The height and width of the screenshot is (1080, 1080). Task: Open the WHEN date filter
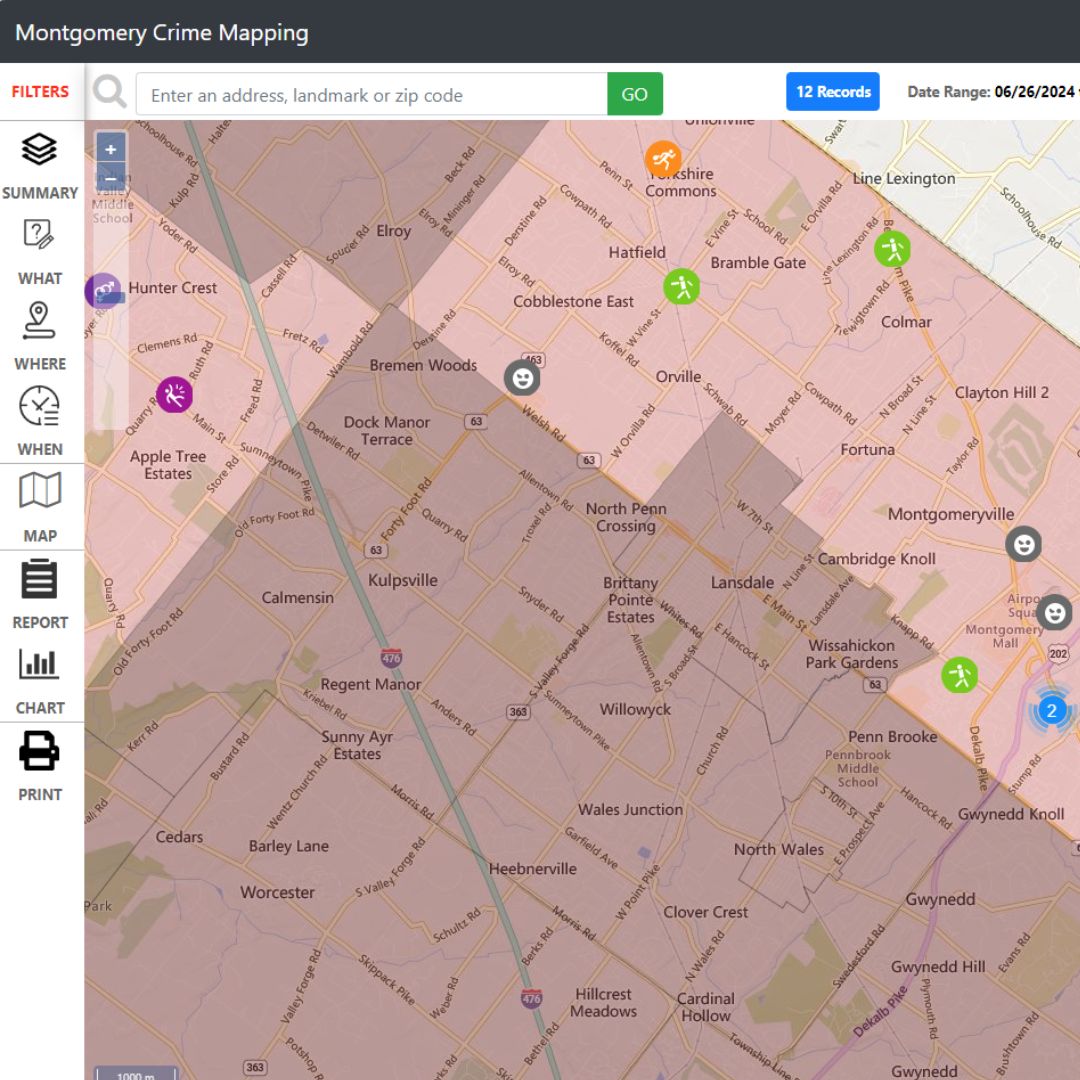[40, 421]
